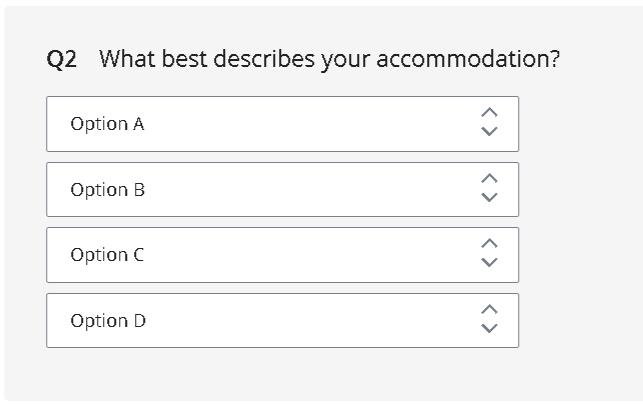Move Option A up with its up chevron
The height and width of the screenshot is (406, 643).
click(489, 113)
